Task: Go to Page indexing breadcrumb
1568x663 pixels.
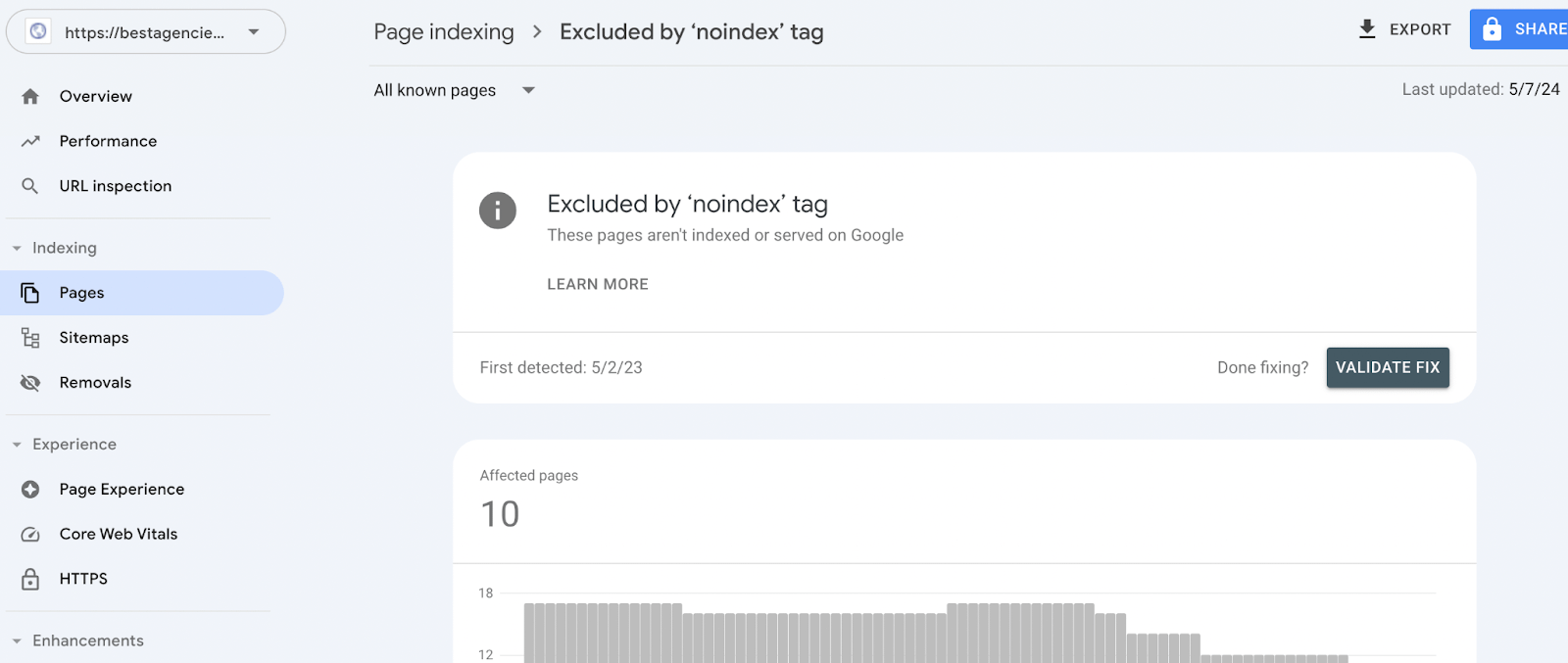Action: pyautogui.click(x=443, y=32)
